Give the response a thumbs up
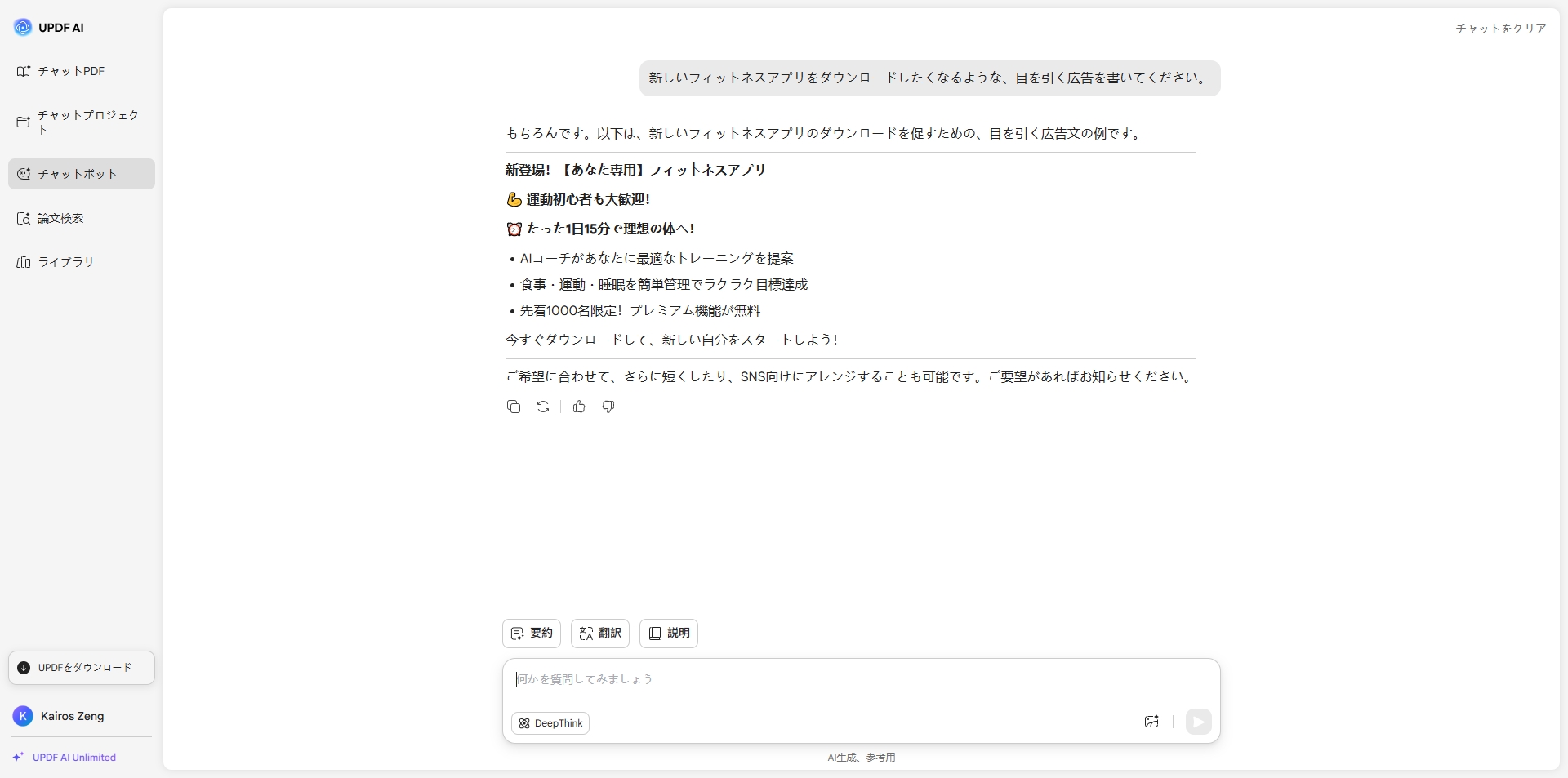The height and width of the screenshot is (778, 1568). point(579,407)
